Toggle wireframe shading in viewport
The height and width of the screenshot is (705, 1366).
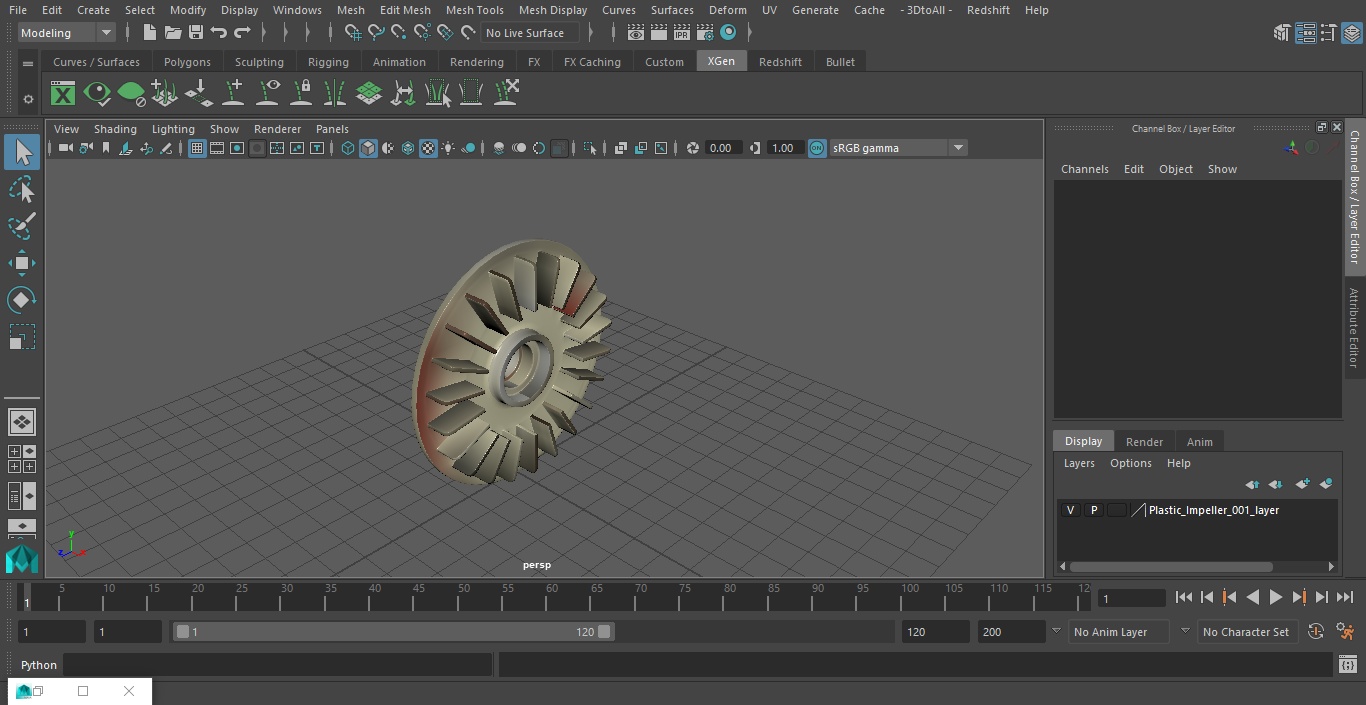(x=348, y=148)
